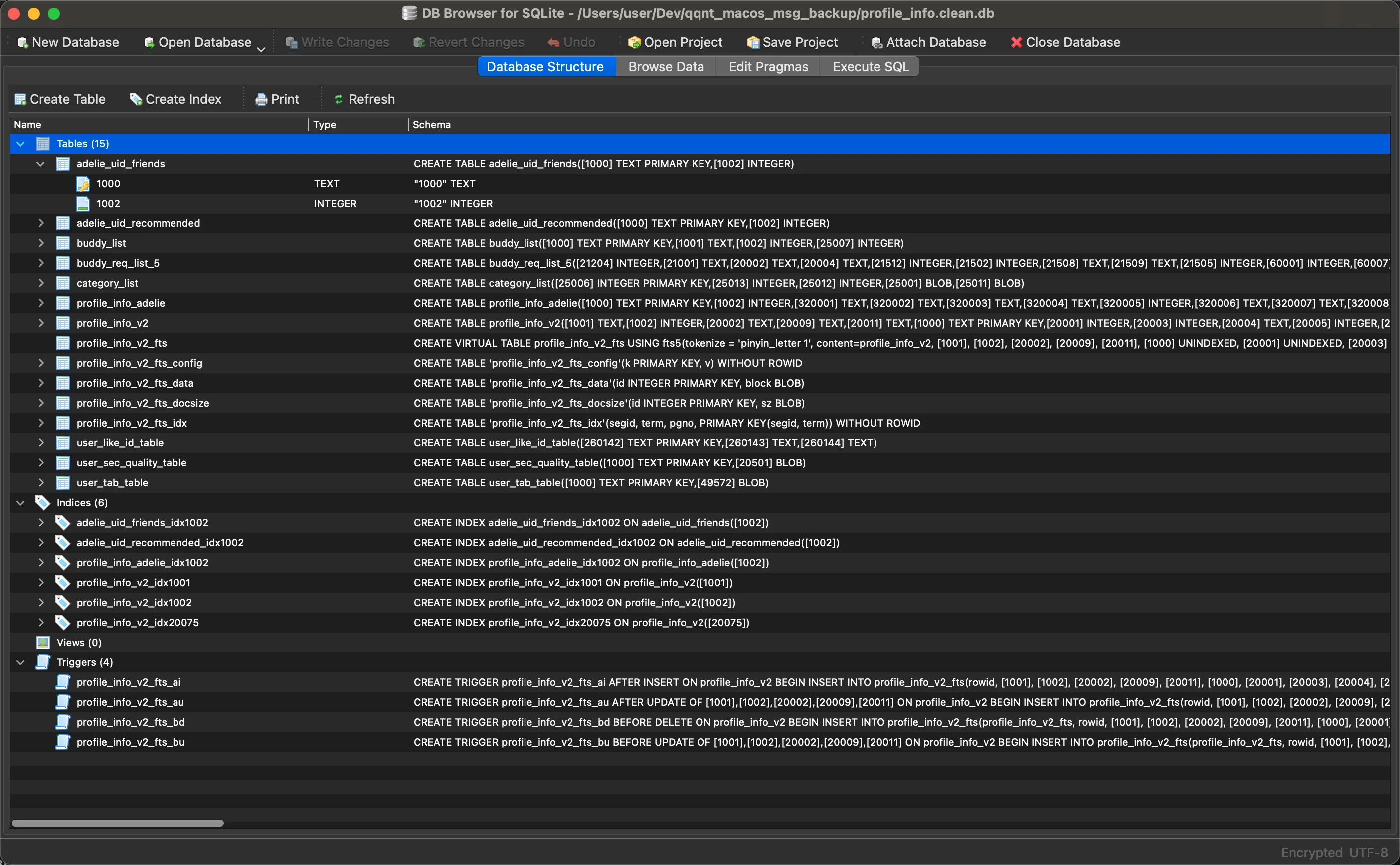This screenshot has width=1400, height=865.
Task: Select the profile_info_adelie table row
Action: pos(700,303)
